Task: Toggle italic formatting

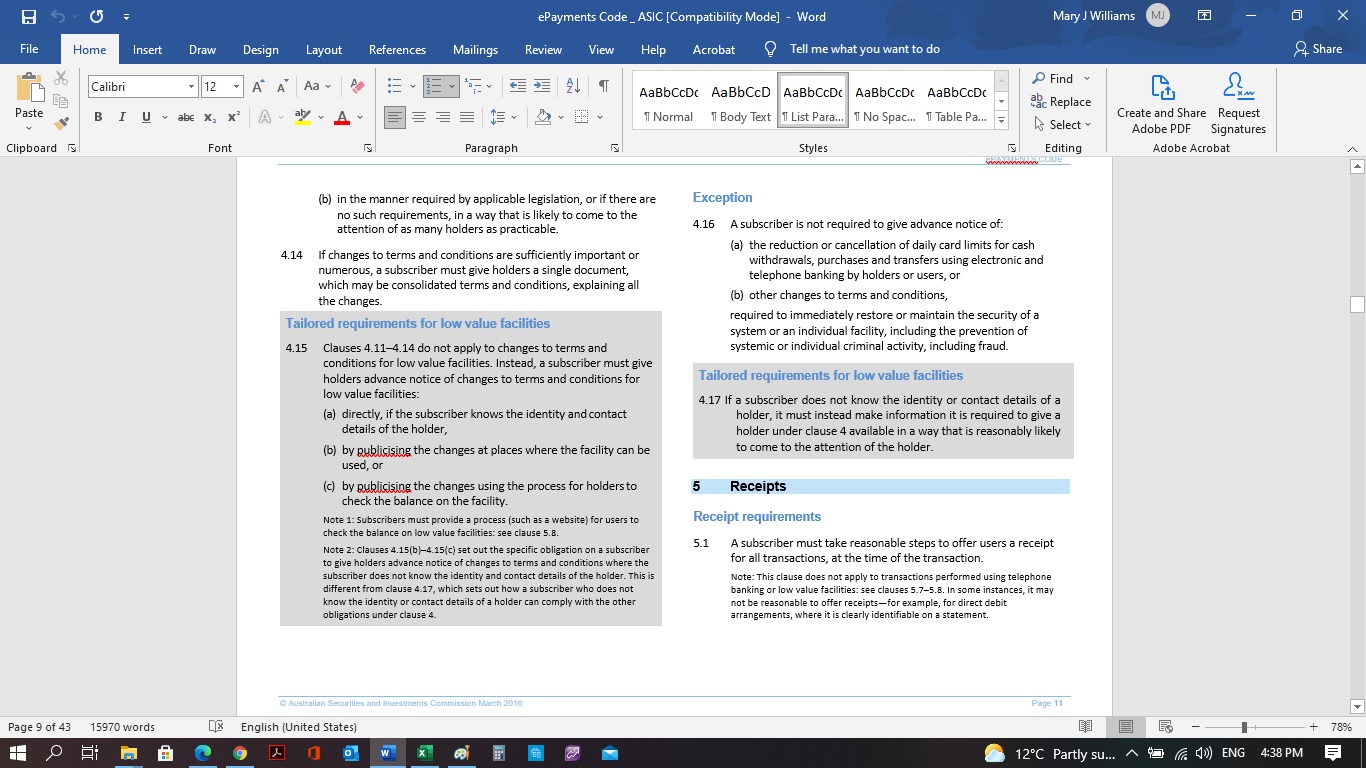Action: (x=120, y=117)
